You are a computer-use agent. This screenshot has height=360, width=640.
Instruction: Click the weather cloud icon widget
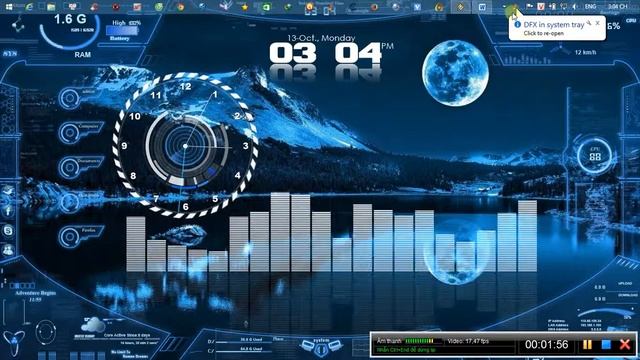[x=93, y=325]
